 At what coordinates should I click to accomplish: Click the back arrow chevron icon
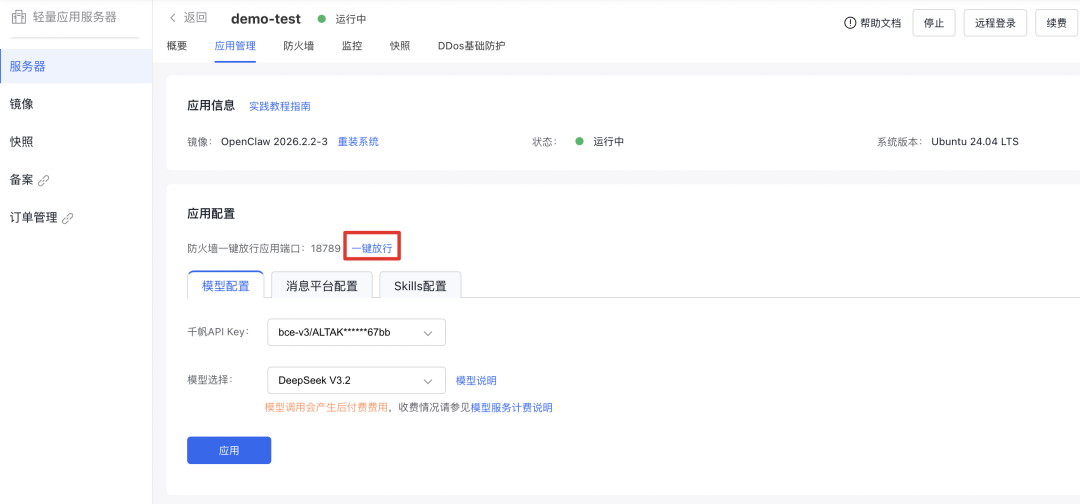(172, 18)
